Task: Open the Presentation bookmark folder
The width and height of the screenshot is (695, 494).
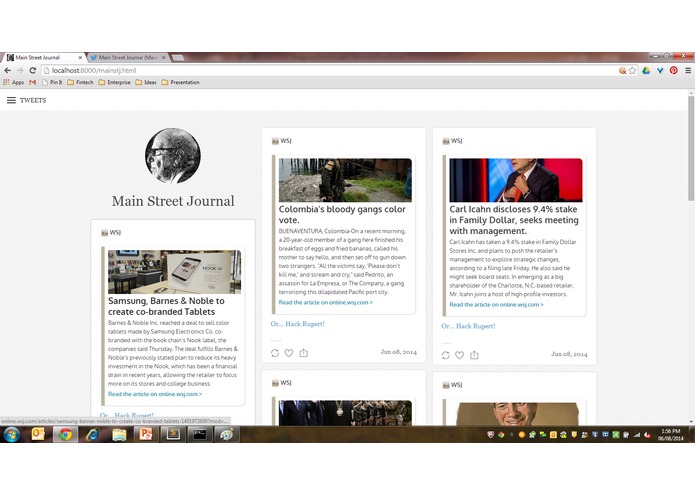Action: [180, 82]
